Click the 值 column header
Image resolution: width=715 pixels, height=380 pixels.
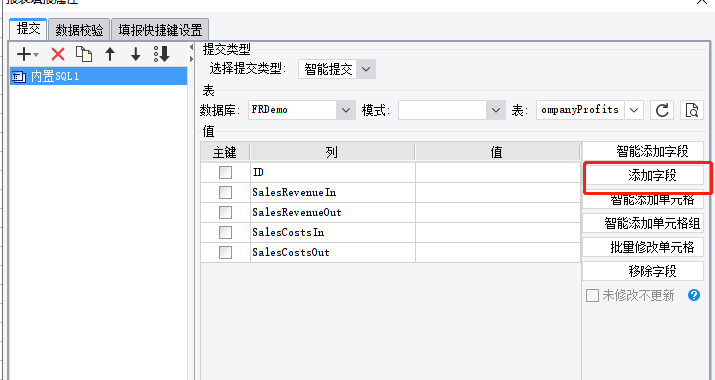497,152
